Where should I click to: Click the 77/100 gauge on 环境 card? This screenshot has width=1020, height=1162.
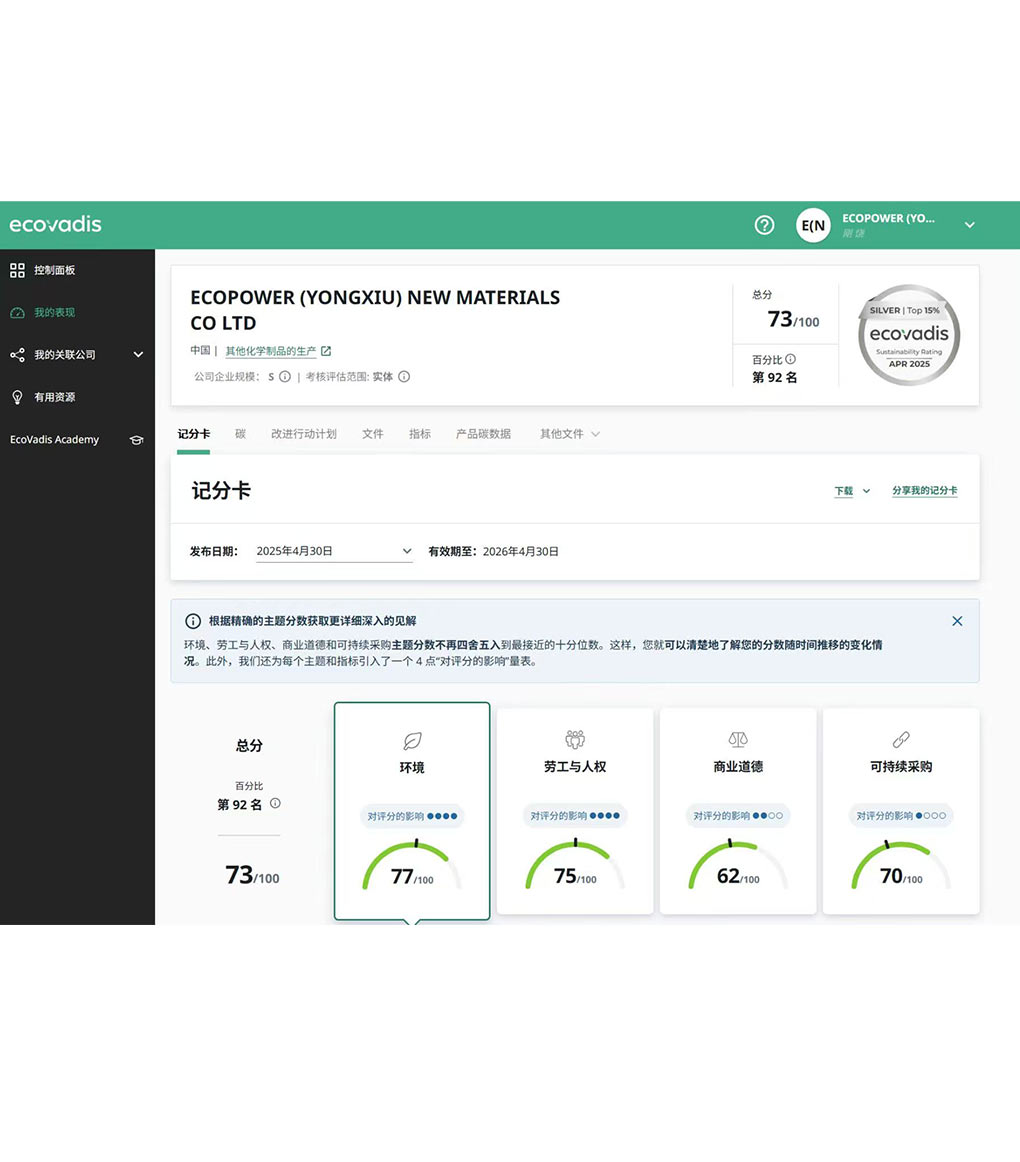[412, 865]
